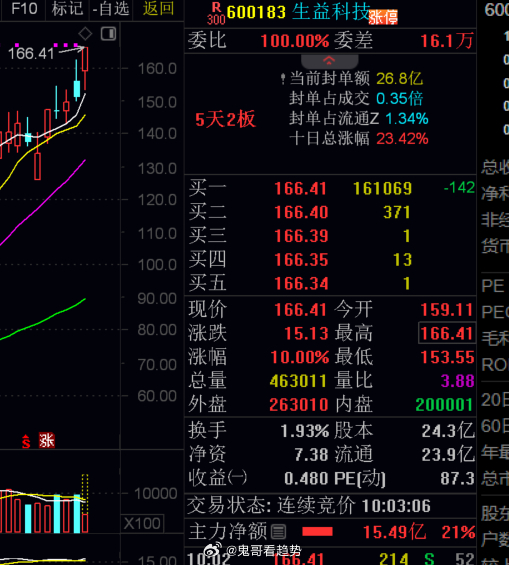The height and width of the screenshot is (565, 509).
Task: Click the 内盘 value 200001
Action: click(444, 405)
